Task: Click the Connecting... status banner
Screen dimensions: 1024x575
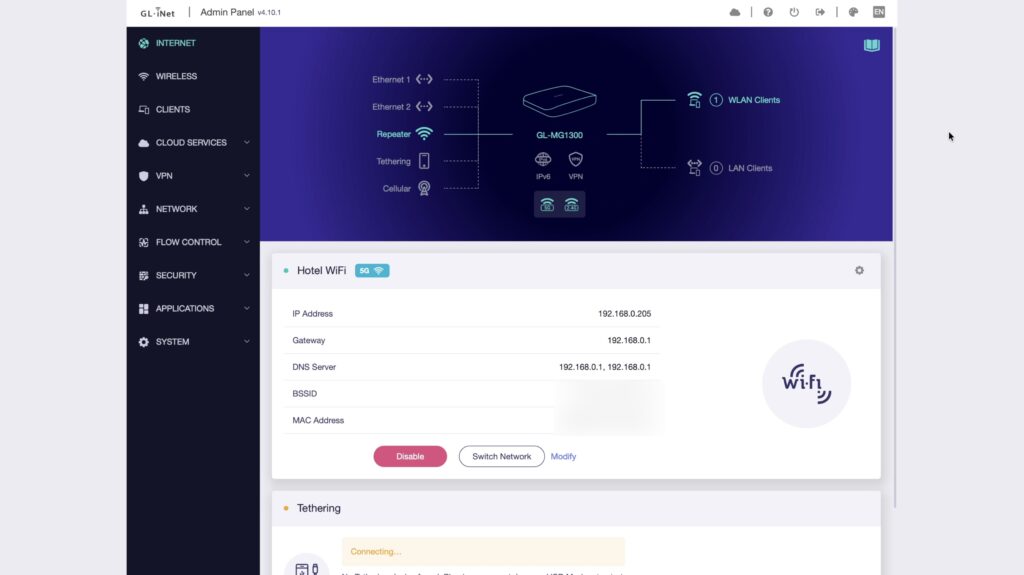Action: [x=483, y=551]
